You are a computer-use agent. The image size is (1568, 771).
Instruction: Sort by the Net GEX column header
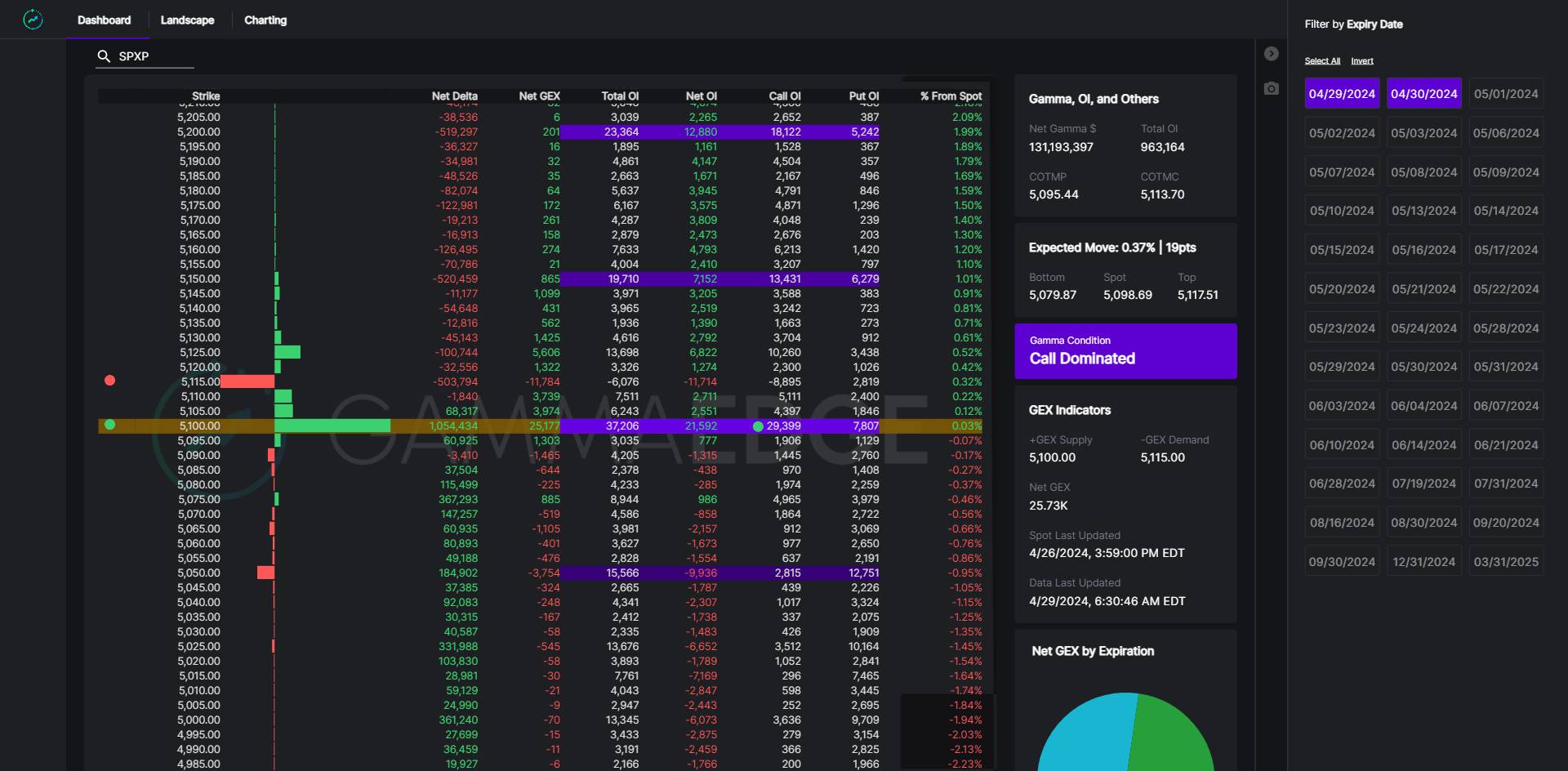(539, 96)
